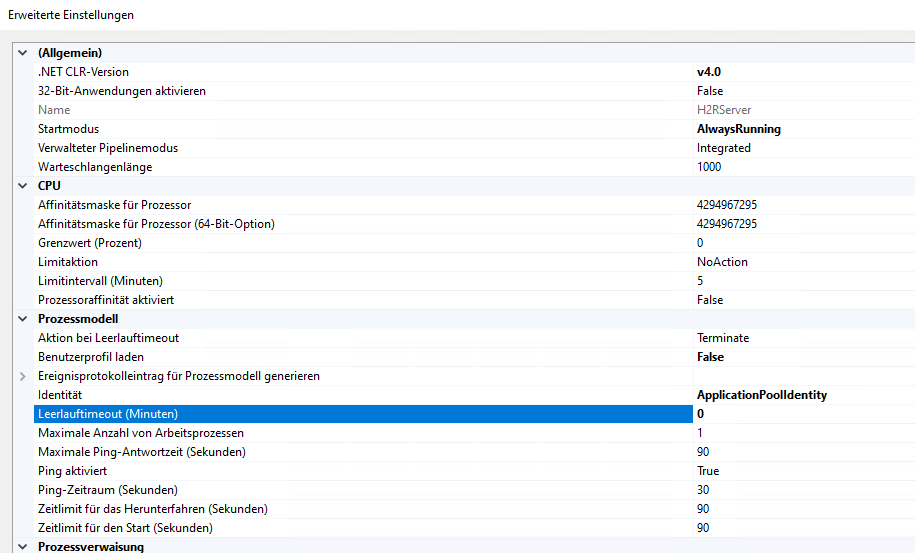Click the Integrated pipeline mode value
915x553 pixels.
pyautogui.click(x=723, y=148)
